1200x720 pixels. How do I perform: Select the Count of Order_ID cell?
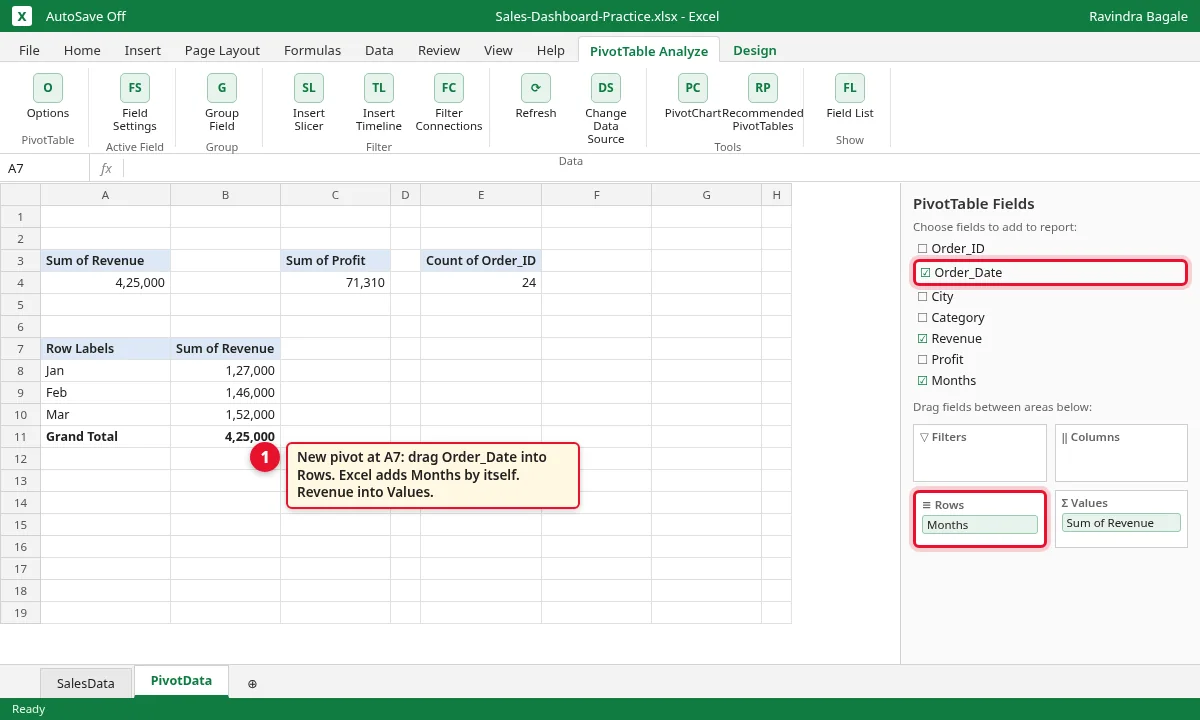click(481, 260)
